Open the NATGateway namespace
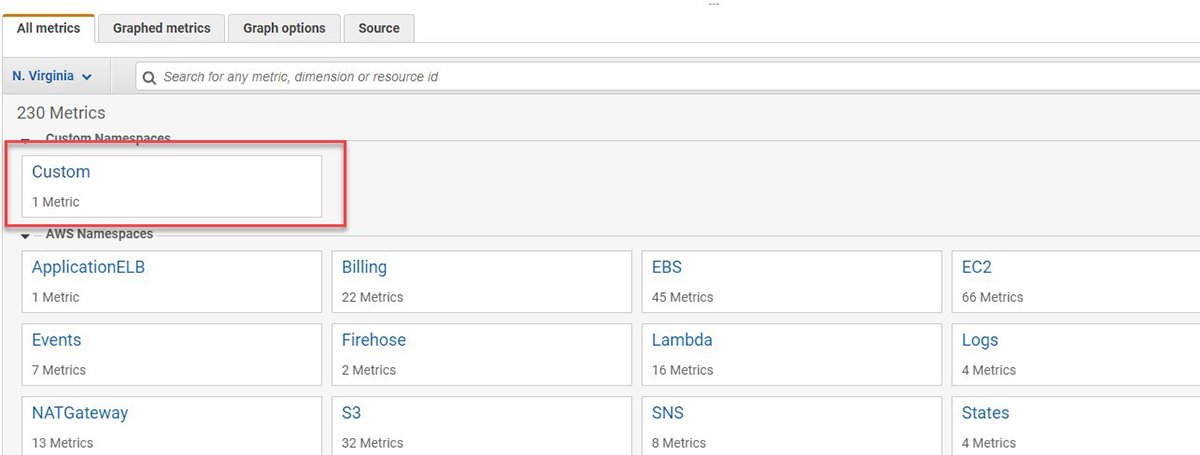 tap(80, 413)
